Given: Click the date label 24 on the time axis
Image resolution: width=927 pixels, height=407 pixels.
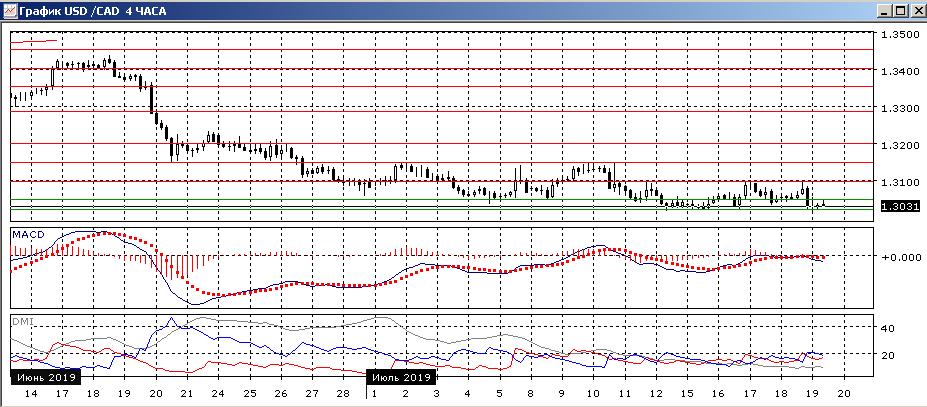Looking at the screenshot, I should pyautogui.click(x=218, y=394).
